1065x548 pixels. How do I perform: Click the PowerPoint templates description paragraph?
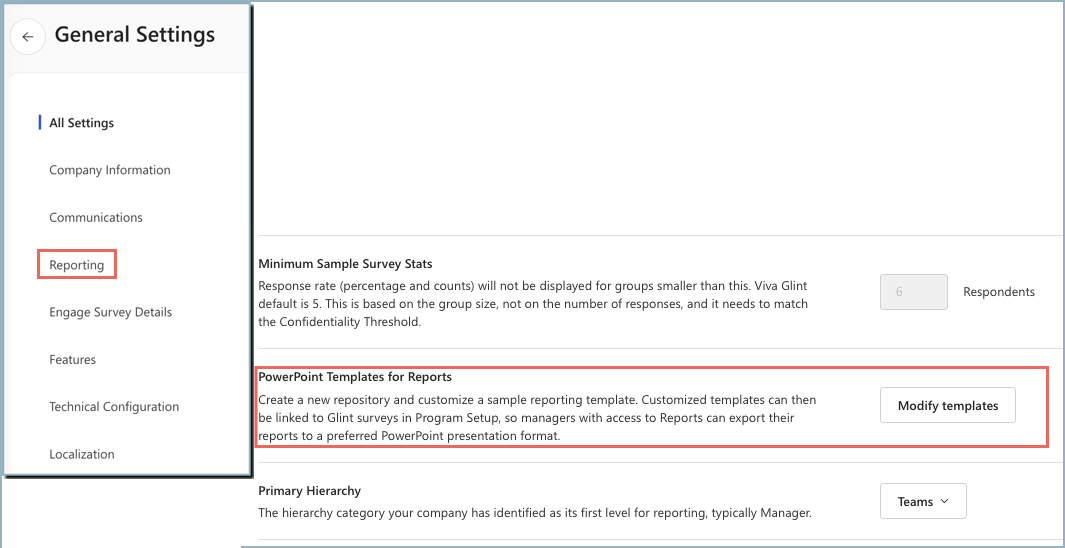tap(537, 418)
